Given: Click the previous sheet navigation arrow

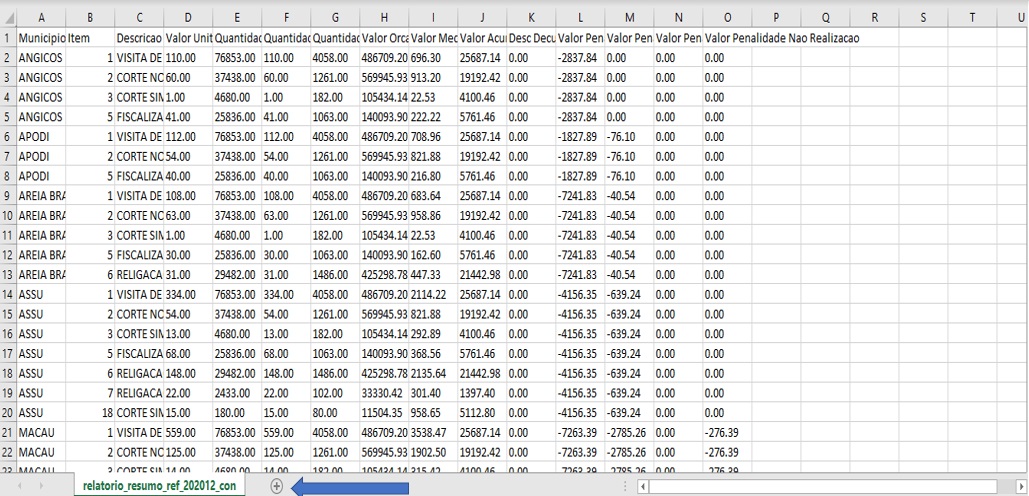Looking at the screenshot, I should pyautogui.click(x=20, y=486).
